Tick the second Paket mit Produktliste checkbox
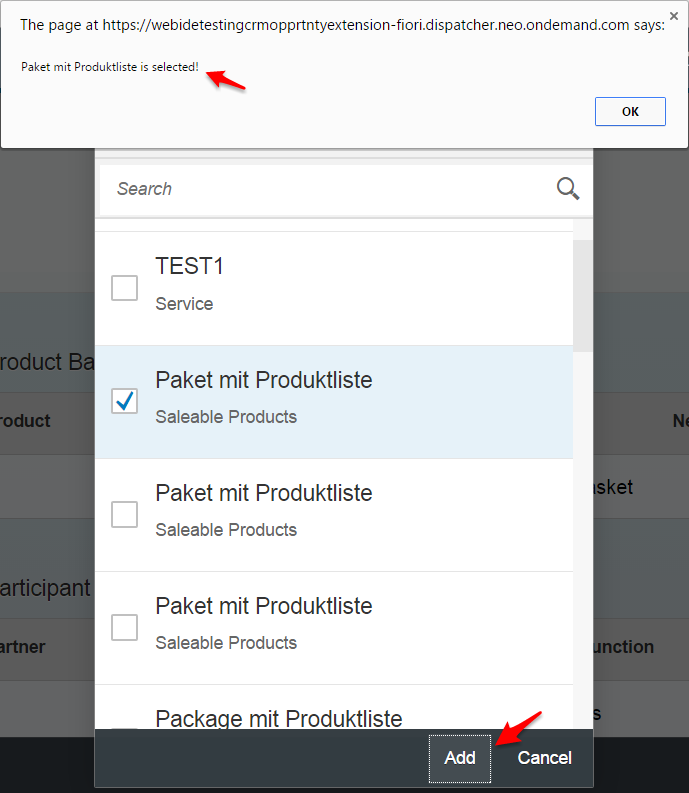The width and height of the screenshot is (689, 793). pyautogui.click(x=124, y=514)
